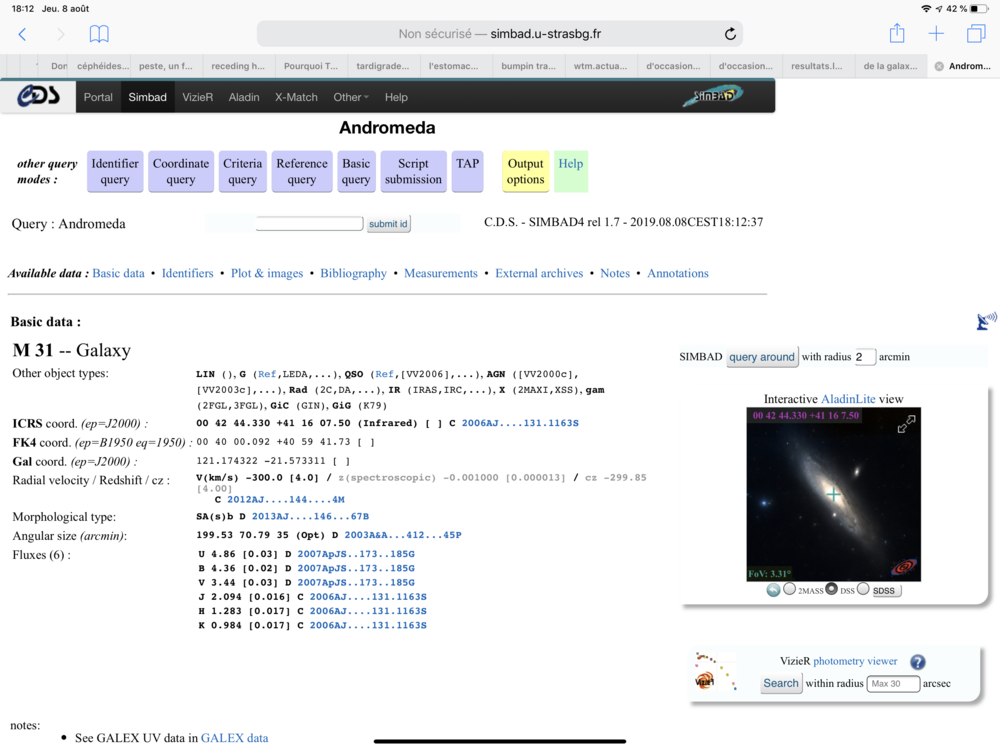Switch to the receding h... browser tab
Viewport: 1000px width, 749px height.
click(239, 66)
